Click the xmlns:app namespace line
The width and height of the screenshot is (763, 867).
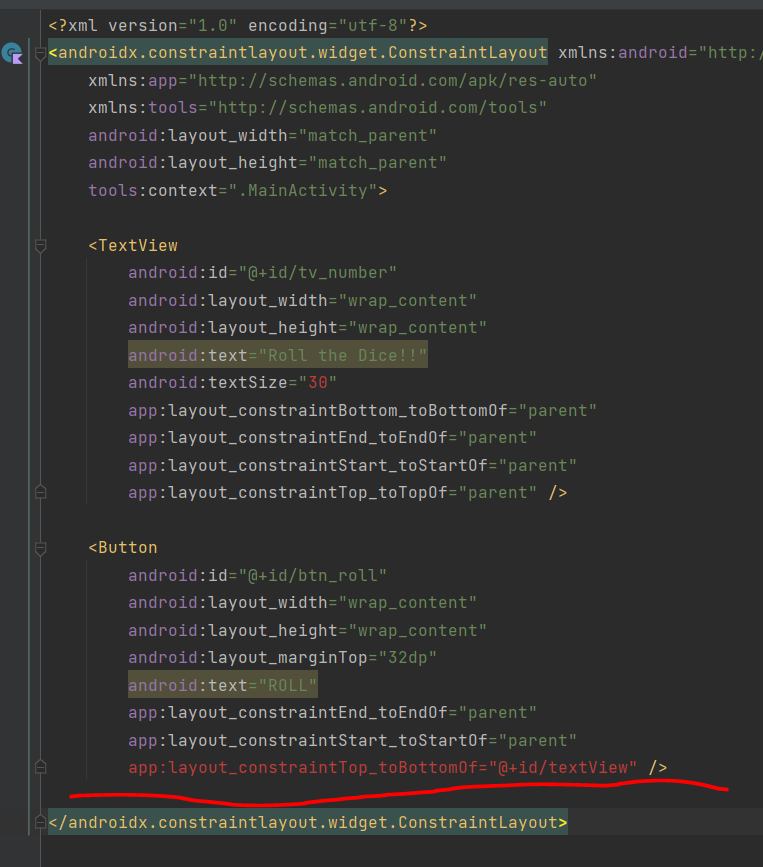pos(342,81)
